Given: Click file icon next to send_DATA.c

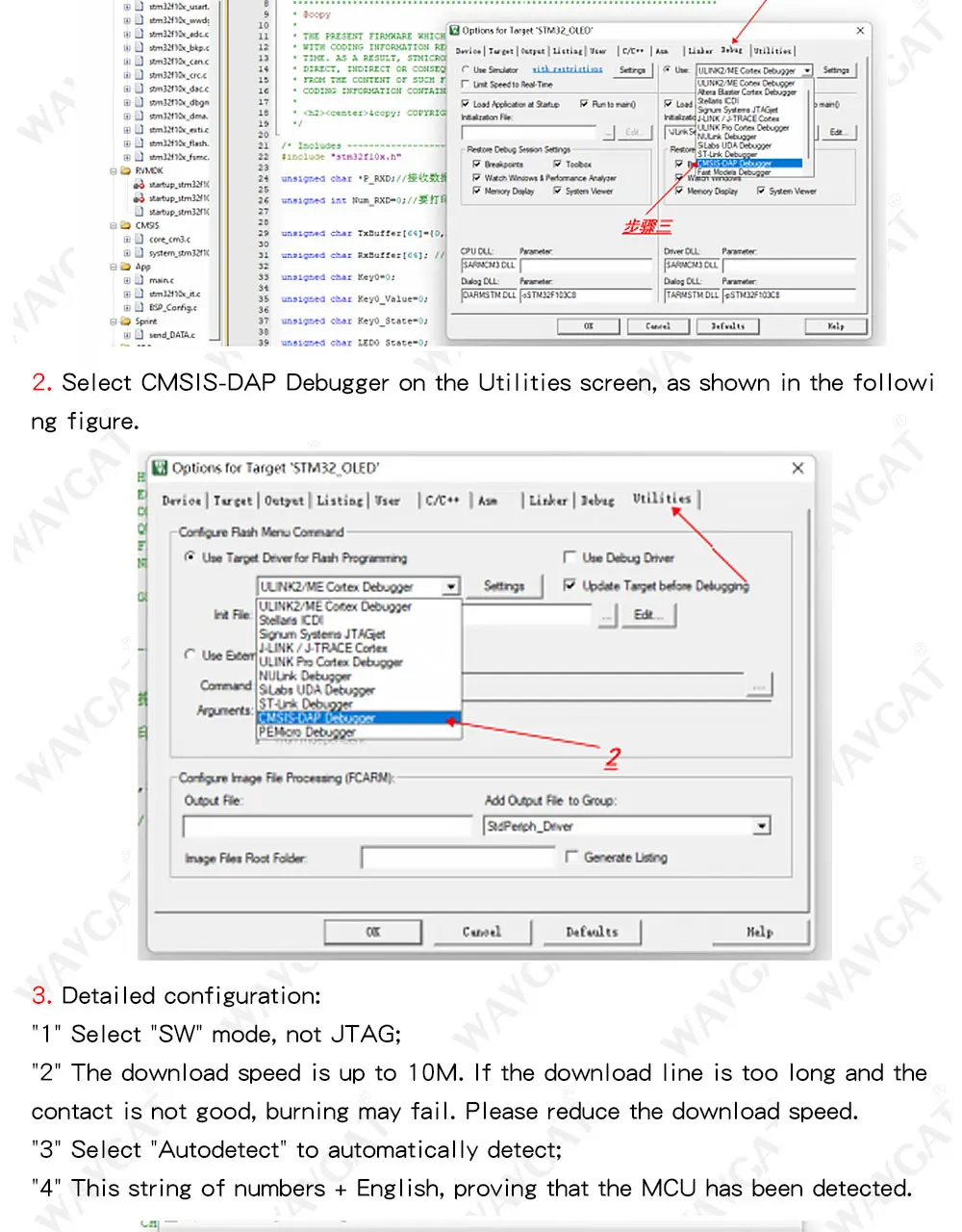Looking at the screenshot, I should [x=139, y=335].
